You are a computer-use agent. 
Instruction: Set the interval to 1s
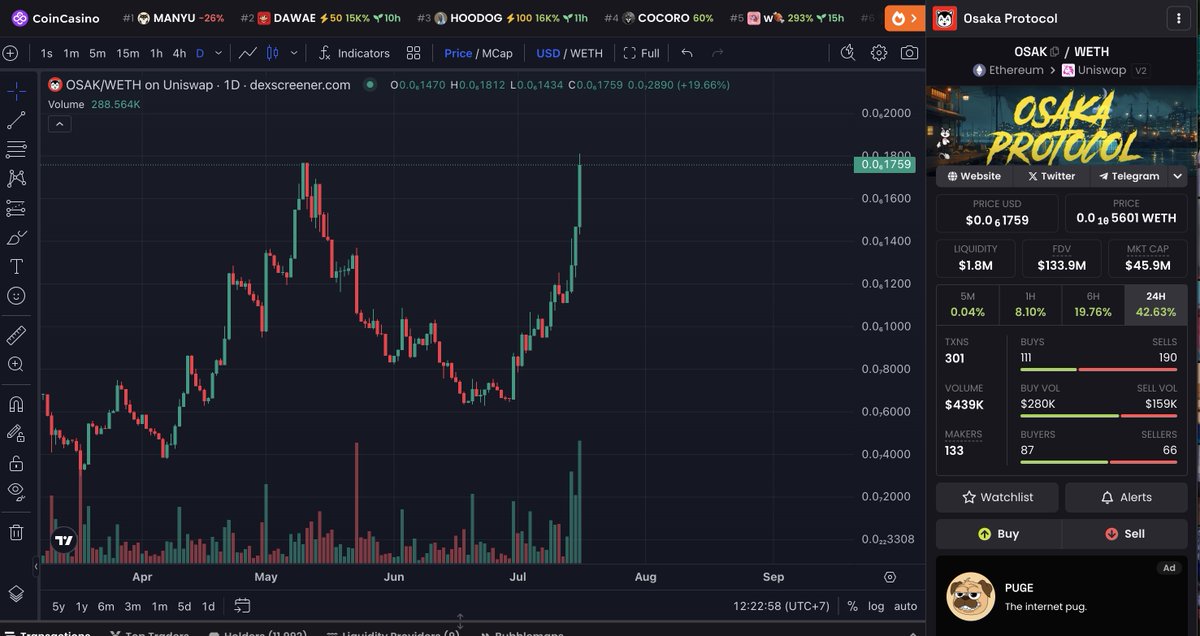[x=47, y=53]
